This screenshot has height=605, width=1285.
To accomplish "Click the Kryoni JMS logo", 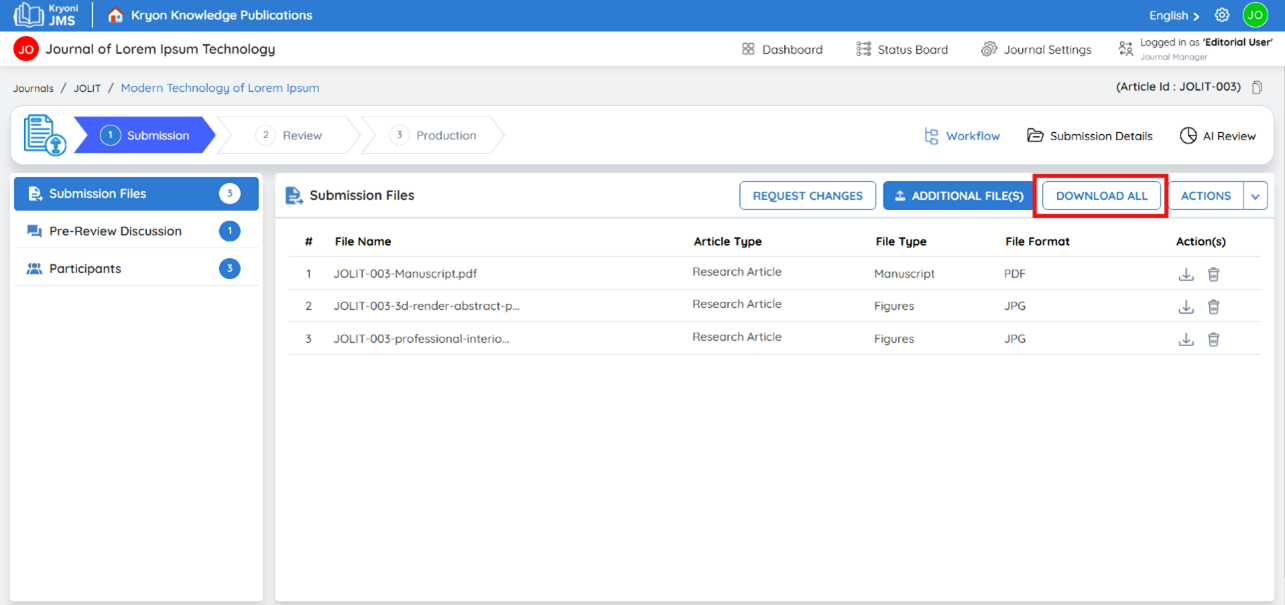I will point(45,15).
